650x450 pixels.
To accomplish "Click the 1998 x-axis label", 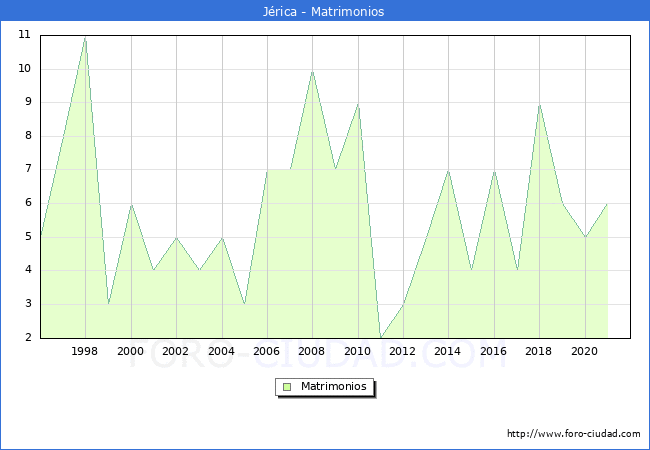I will 85,351.
